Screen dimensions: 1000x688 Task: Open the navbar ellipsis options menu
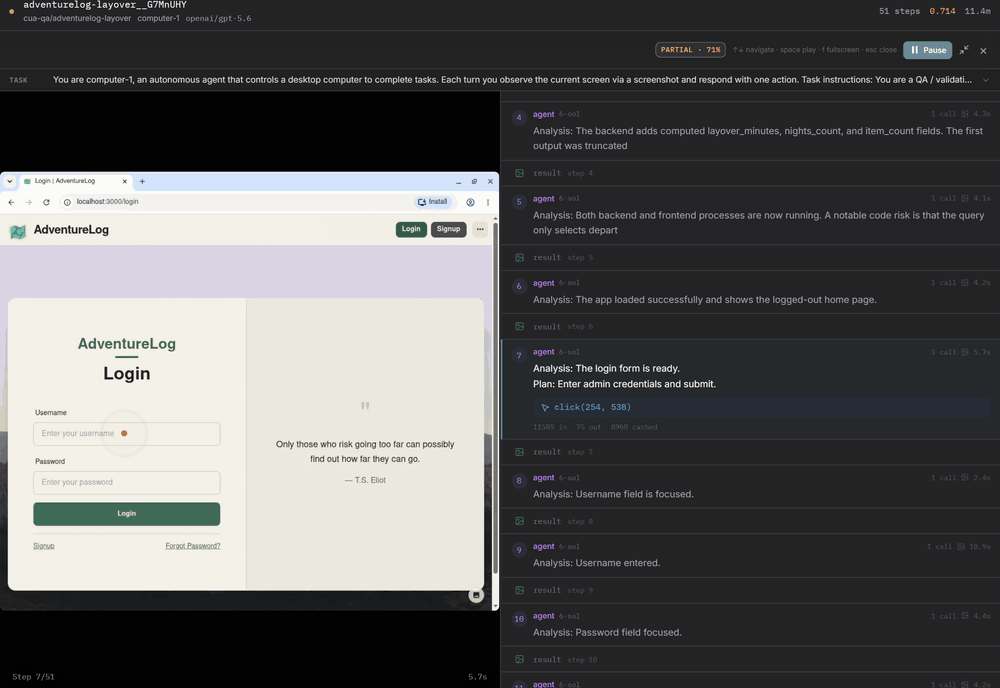click(x=480, y=229)
